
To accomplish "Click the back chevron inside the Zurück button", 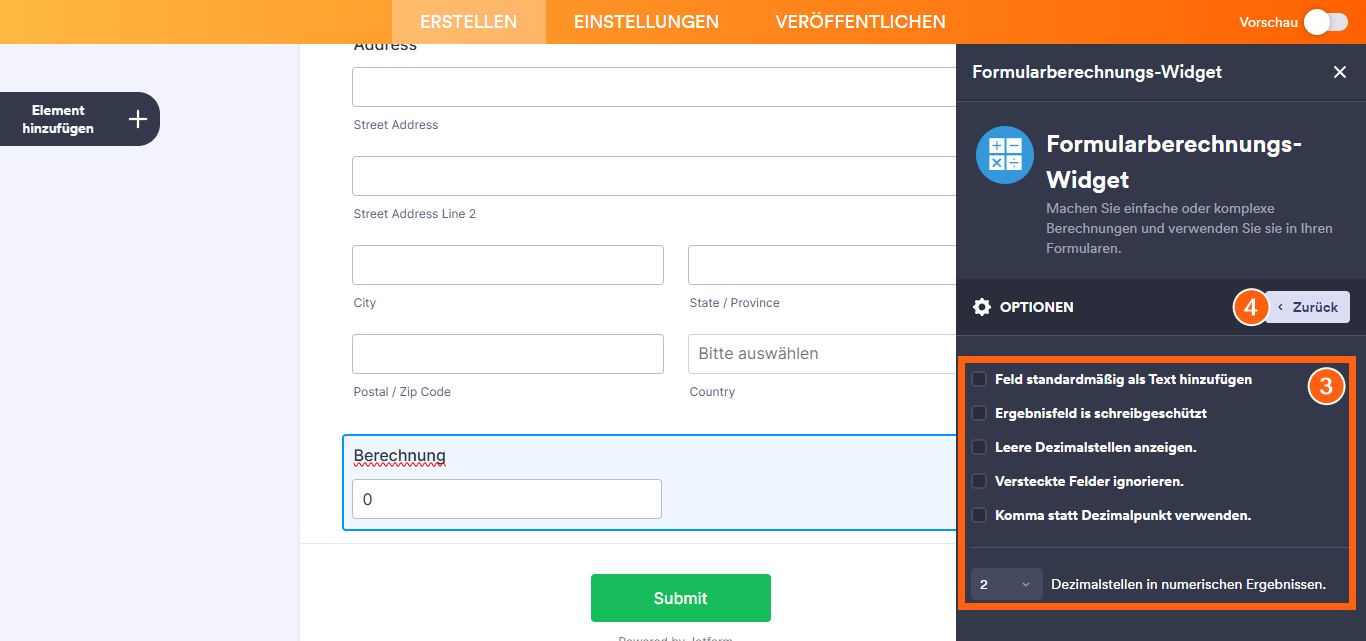I will coord(1280,307).
